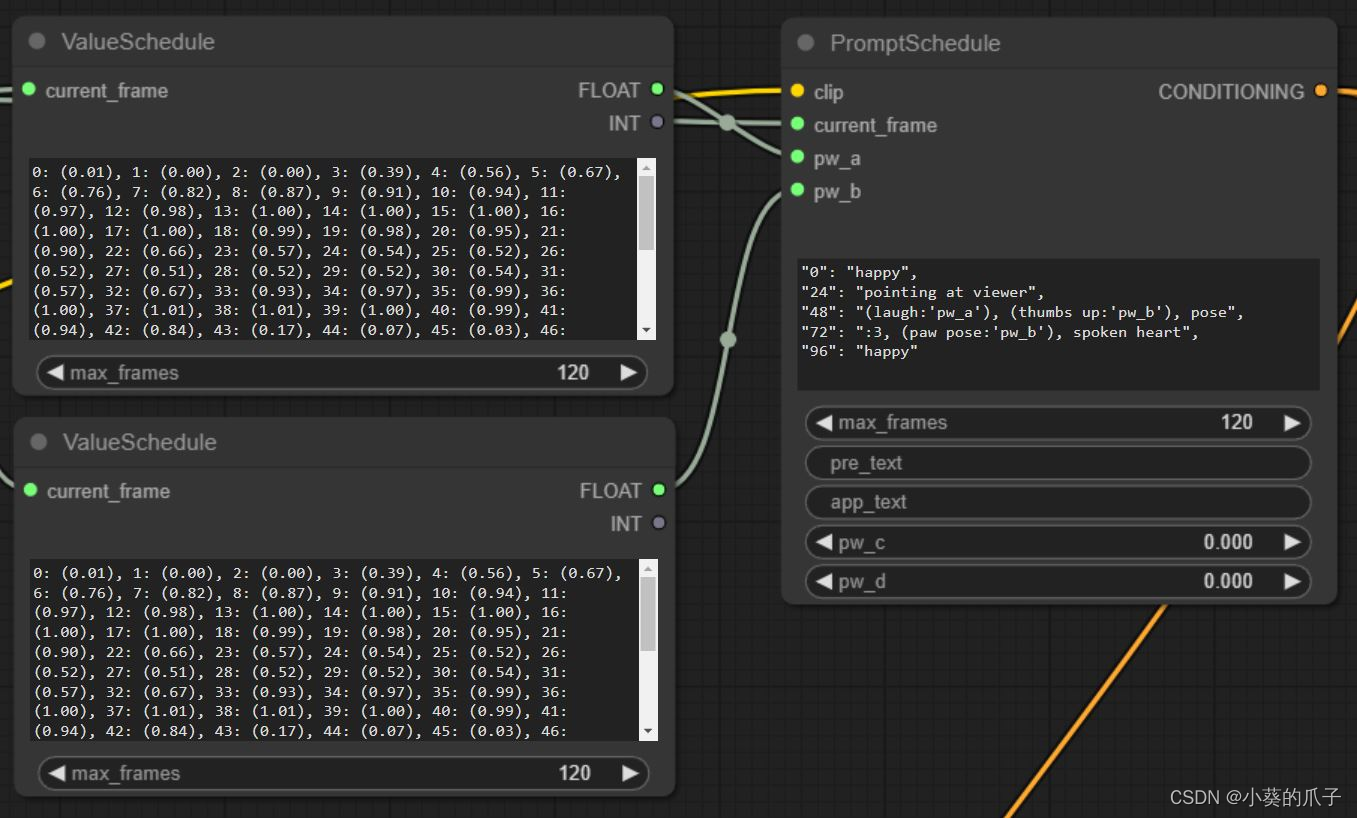The image size is (1357, 818).
Task: Collapse the PromptSchedule node via its grey dot
Action: 806,43
